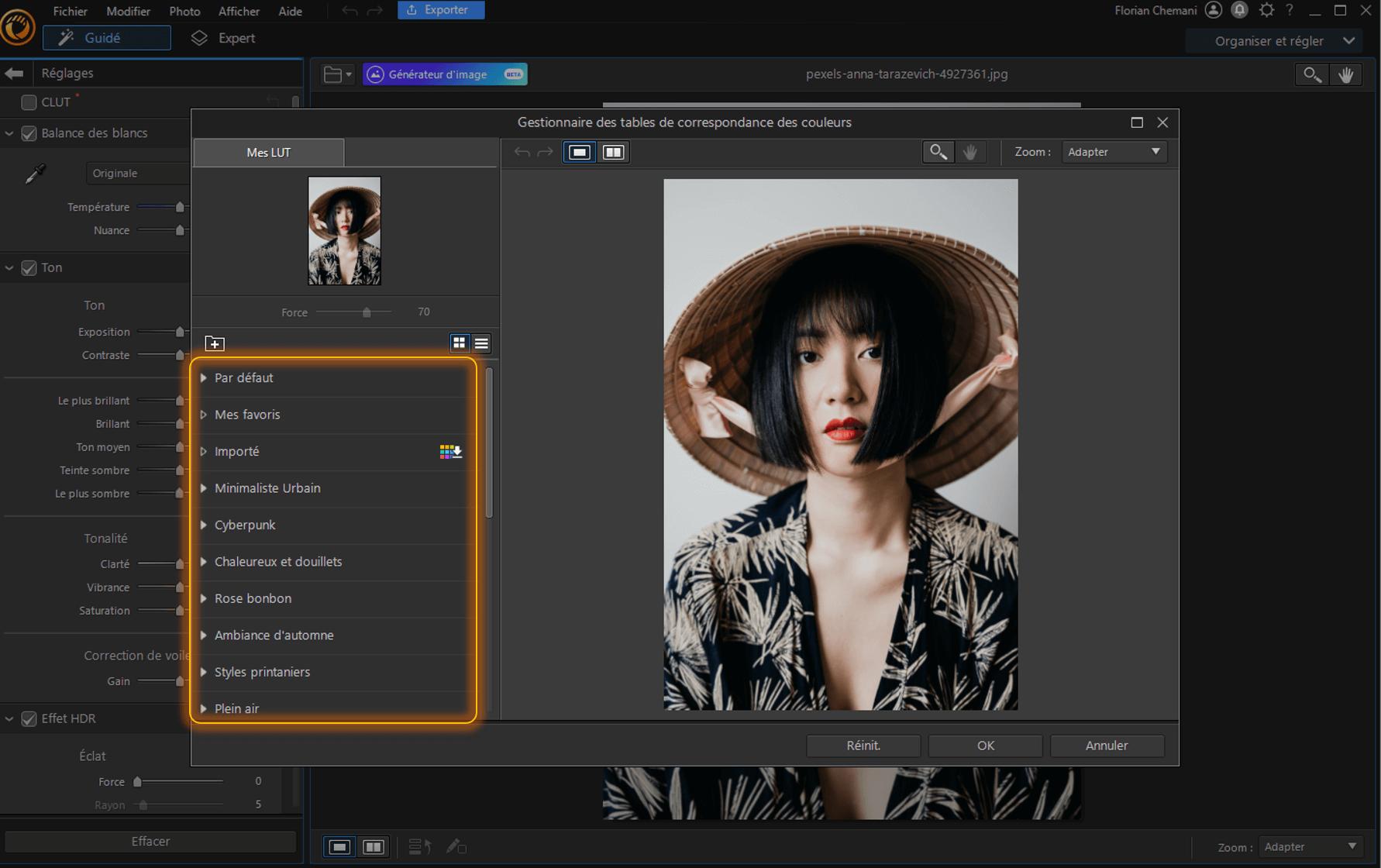This screenshot has height=868, width=1381.
Task: Select the hand pan tool in dialog
Action: (x=970, y=152)
